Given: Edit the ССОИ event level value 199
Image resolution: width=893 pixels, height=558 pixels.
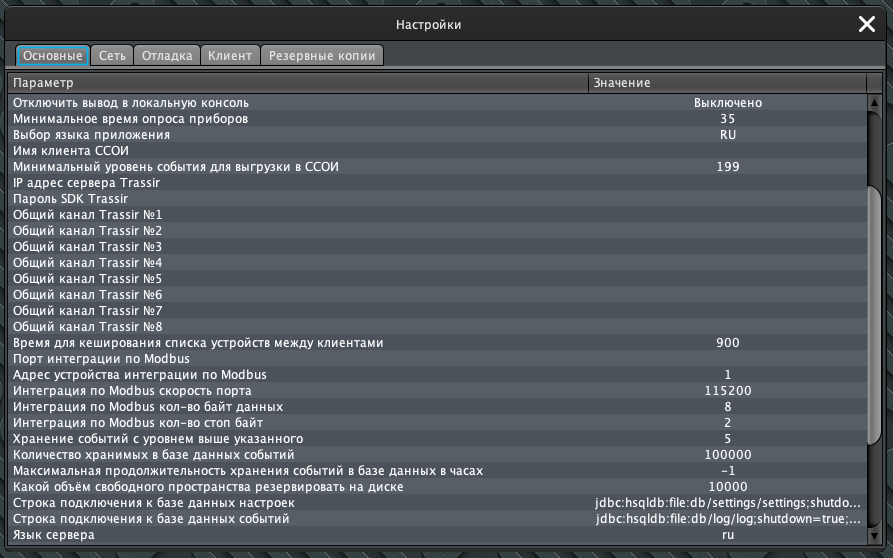Looking at the screenshot, I should [727, 167].
